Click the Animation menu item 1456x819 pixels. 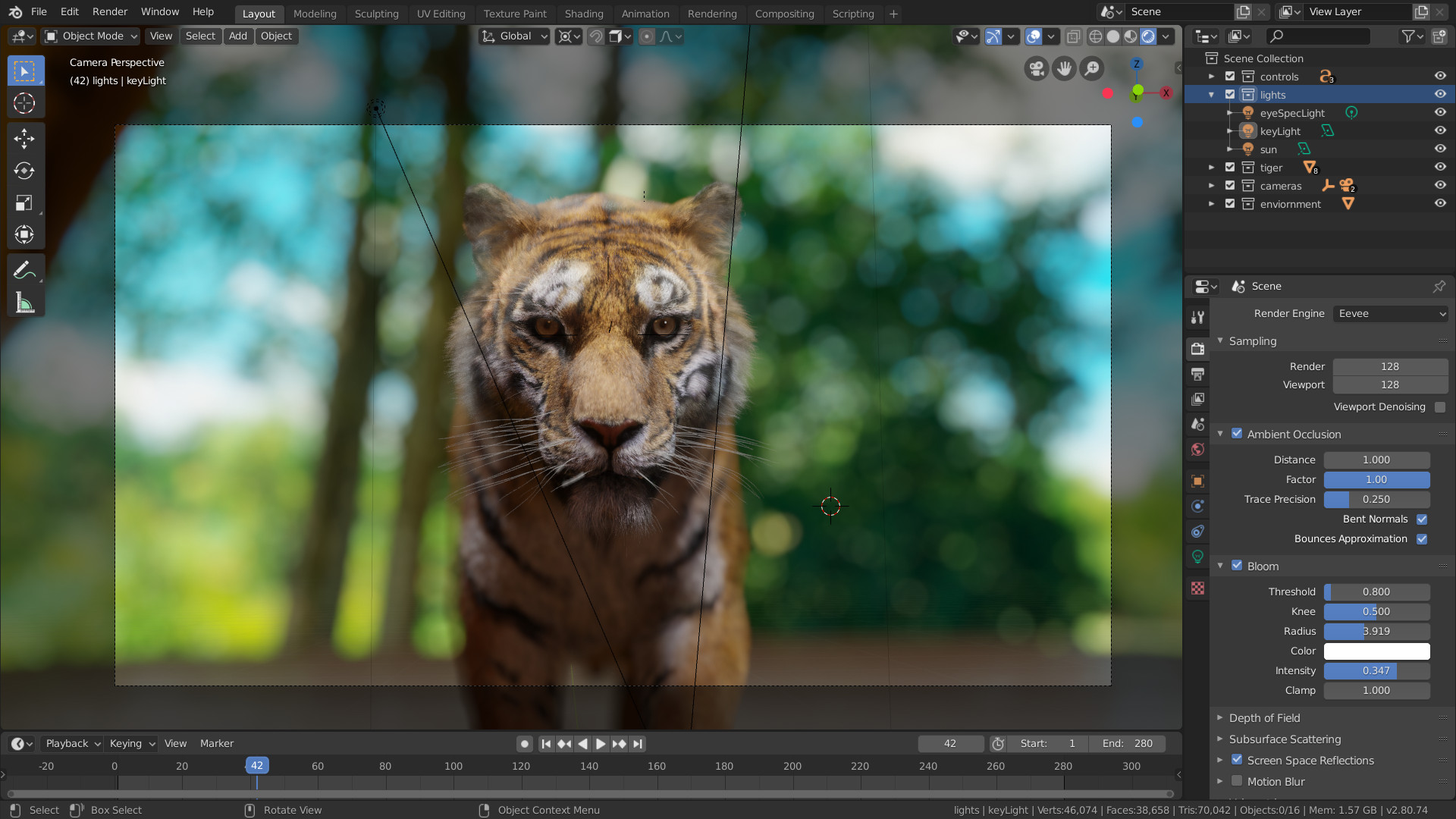[x=645, y=13]
